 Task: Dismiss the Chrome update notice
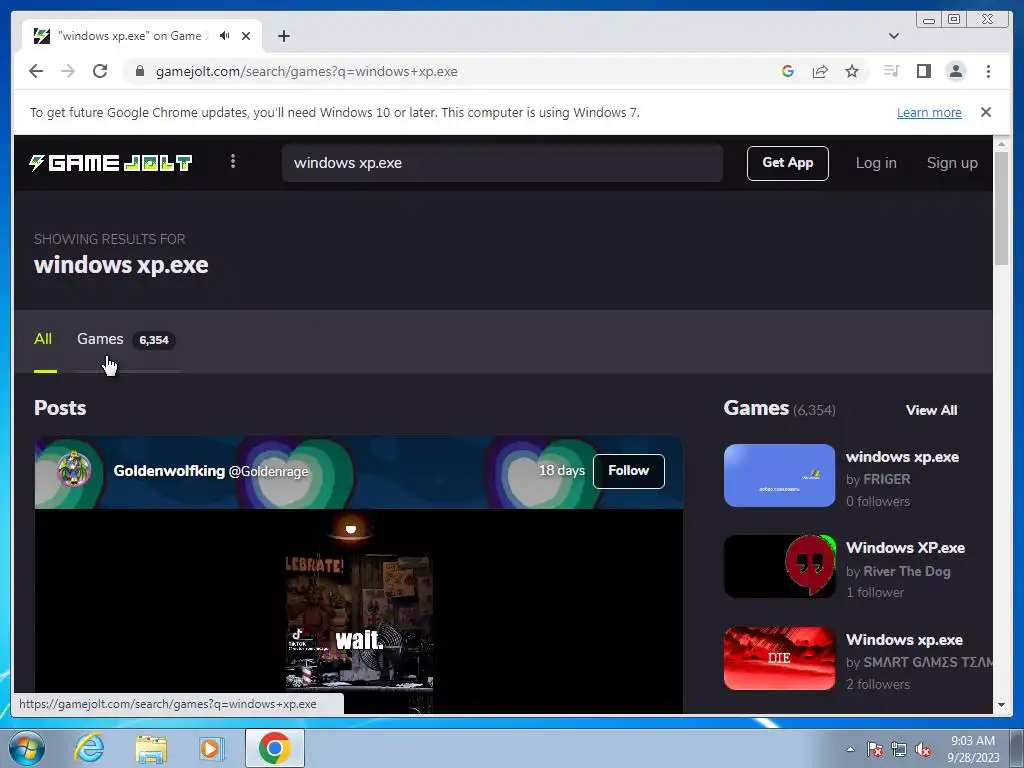coord(985,112)
